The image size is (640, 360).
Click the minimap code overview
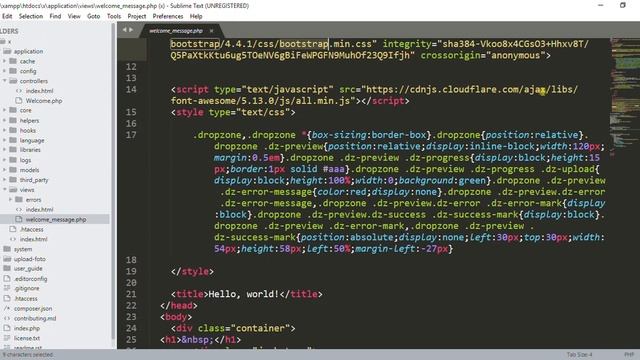624,96
